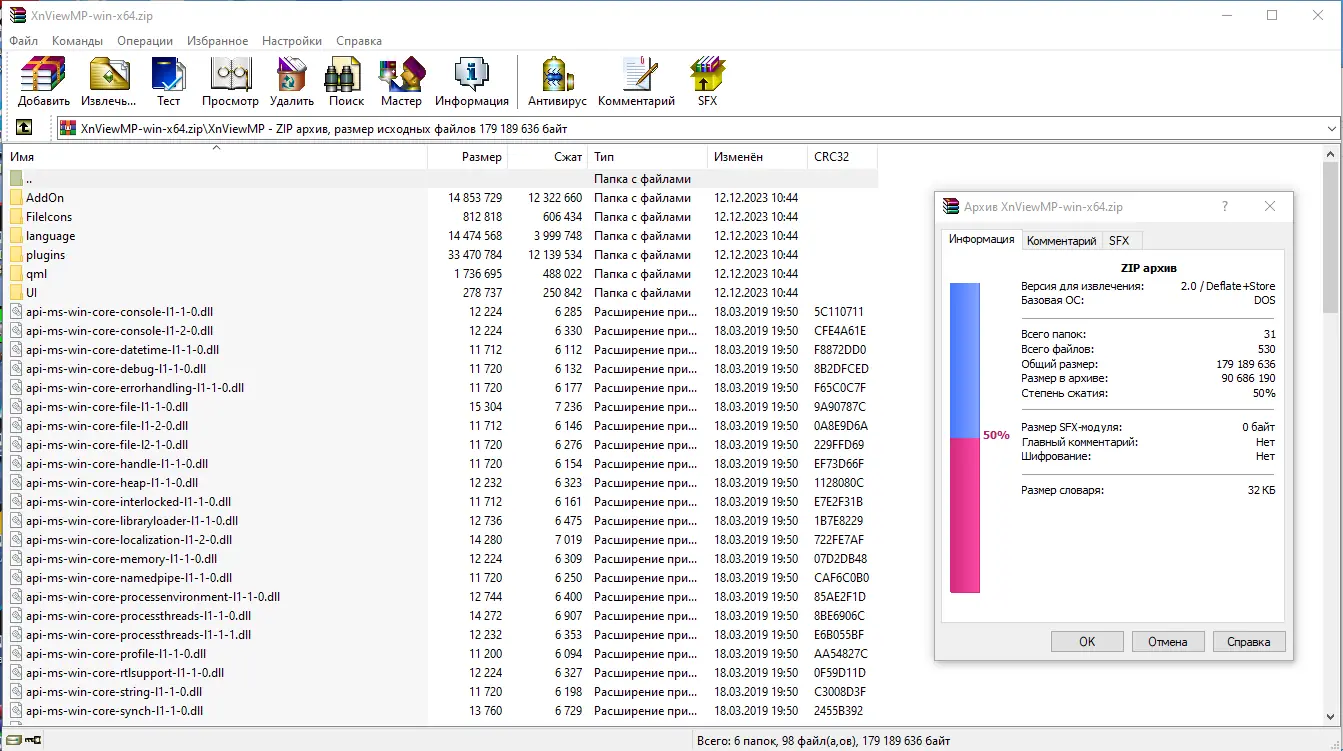1343x751 pixels.
Task: Sort list by Размер column
Action: coord(468,157)
